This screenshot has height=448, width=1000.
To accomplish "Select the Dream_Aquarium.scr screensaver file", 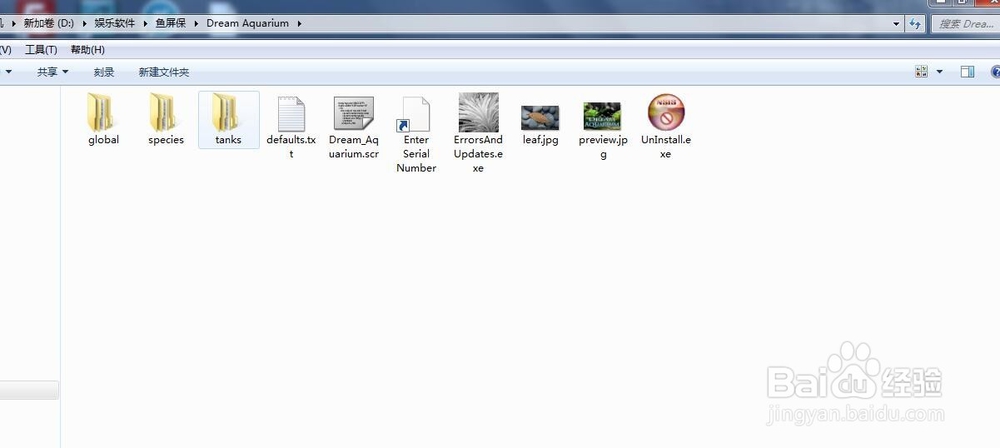I will pos(353,126).
